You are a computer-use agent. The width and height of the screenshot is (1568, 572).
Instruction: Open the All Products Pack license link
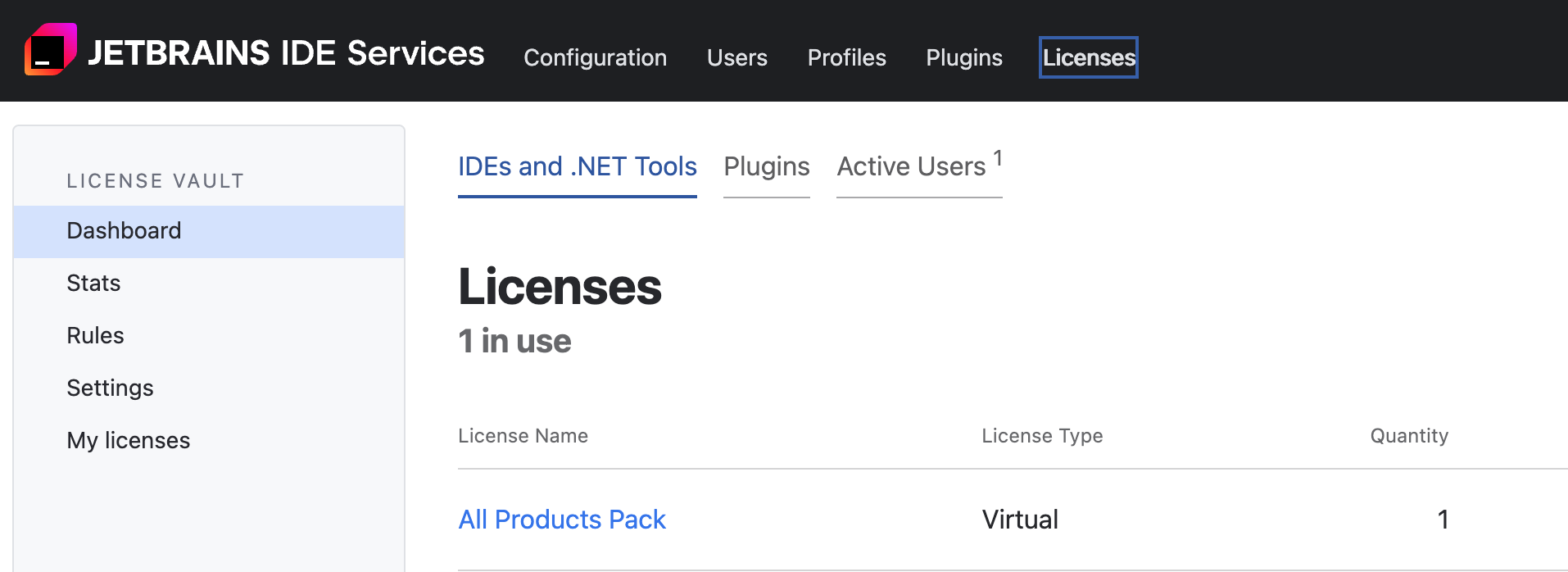[x=562, y=520]
